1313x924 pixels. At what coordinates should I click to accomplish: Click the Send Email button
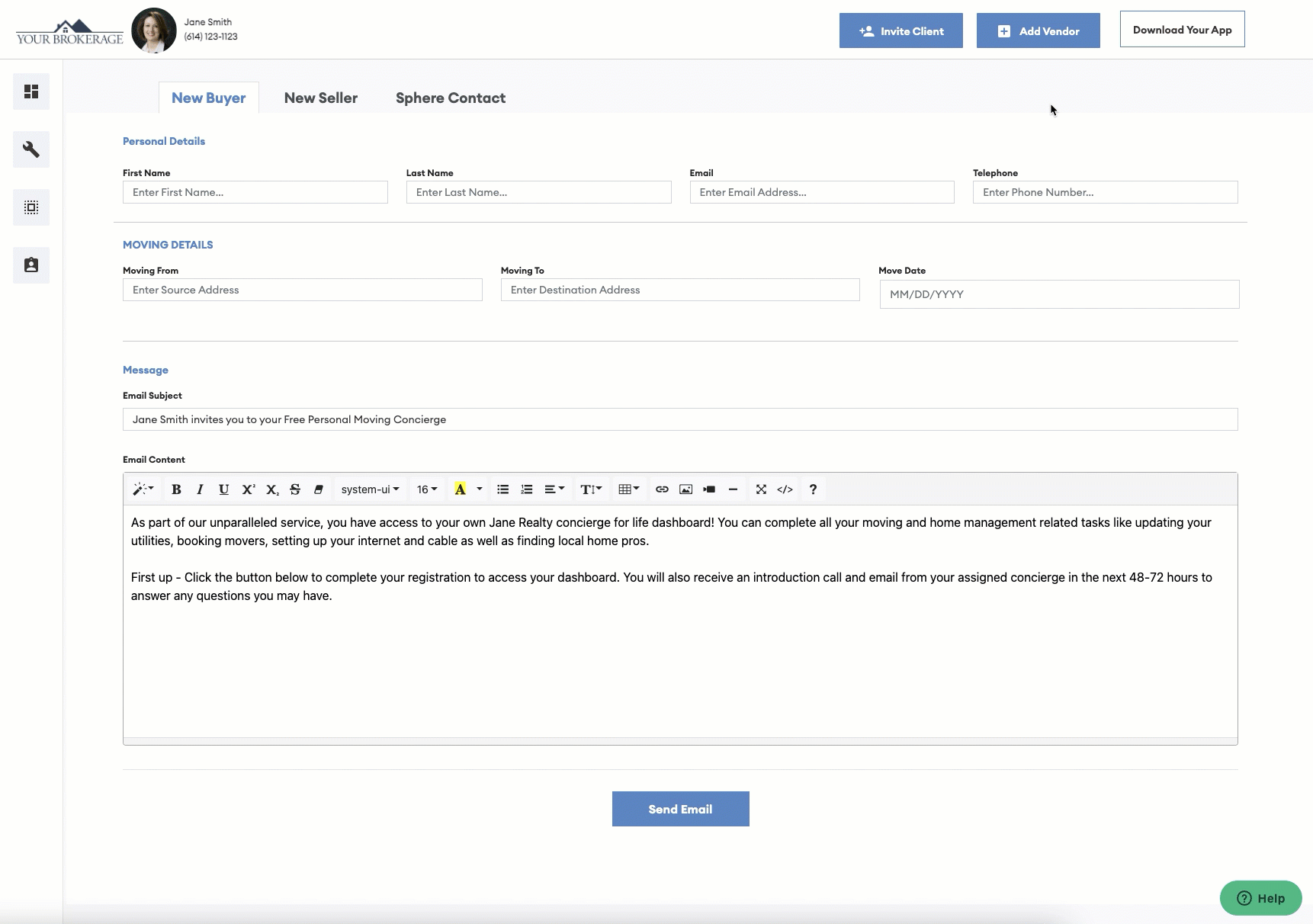[680, 808]
